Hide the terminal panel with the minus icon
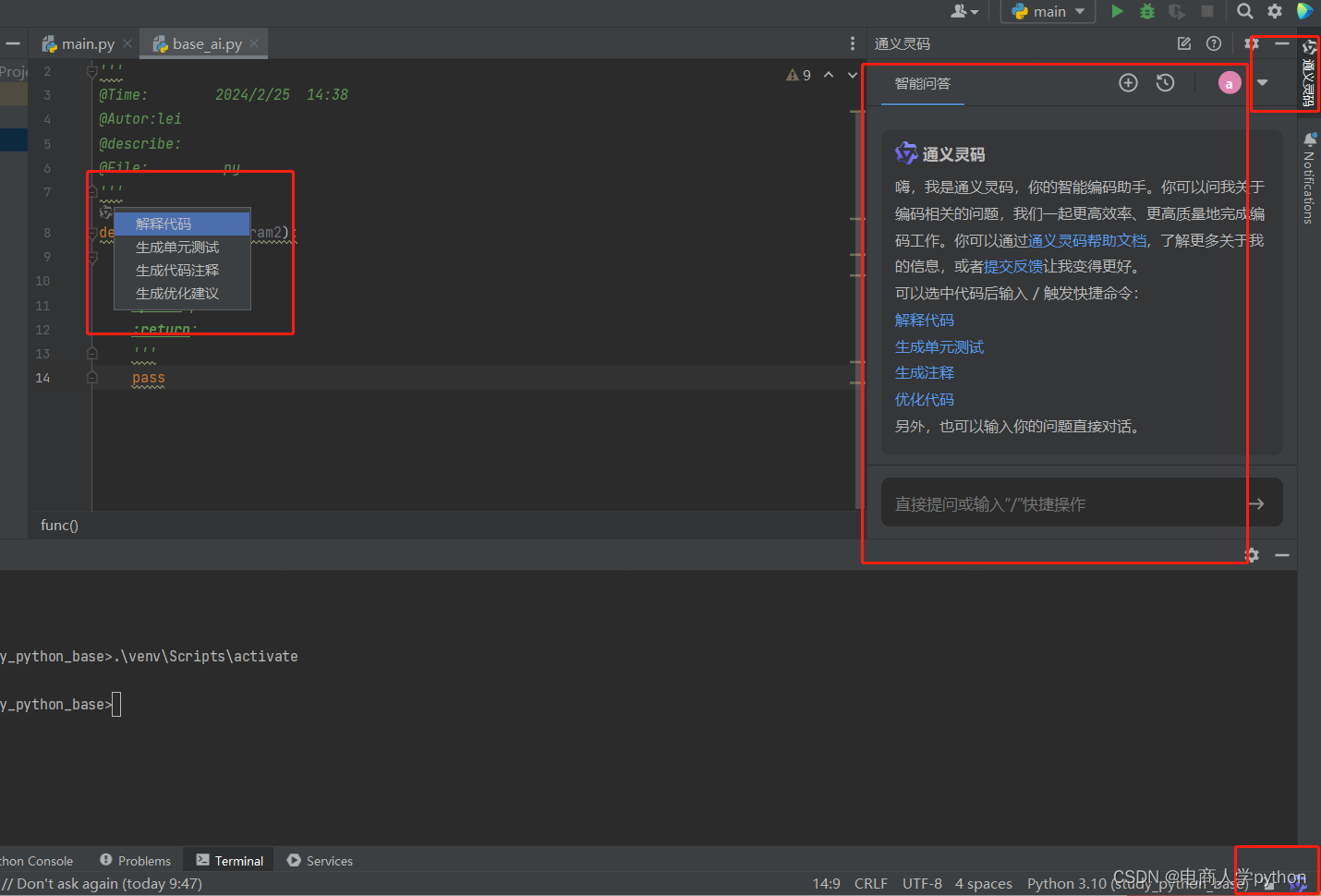This screenshot has height=896, width=1321. (x=1282, y=555)
